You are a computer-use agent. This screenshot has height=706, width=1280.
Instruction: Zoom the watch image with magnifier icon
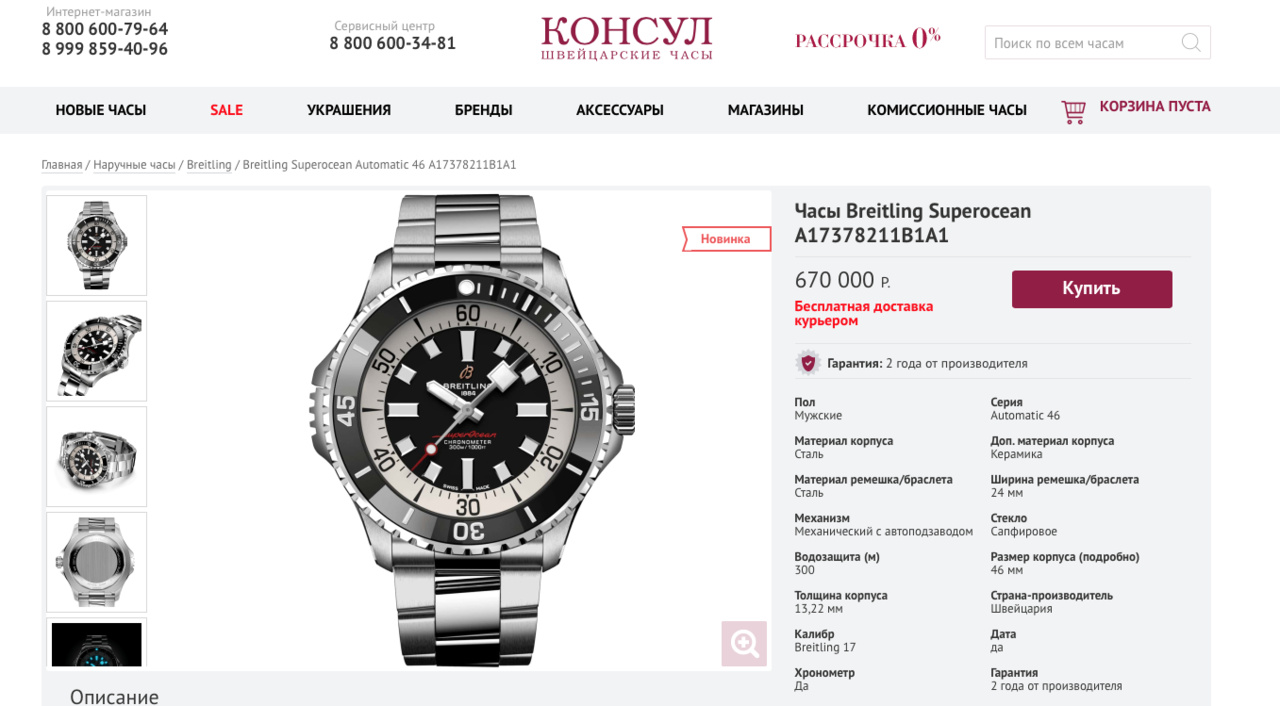744,643
